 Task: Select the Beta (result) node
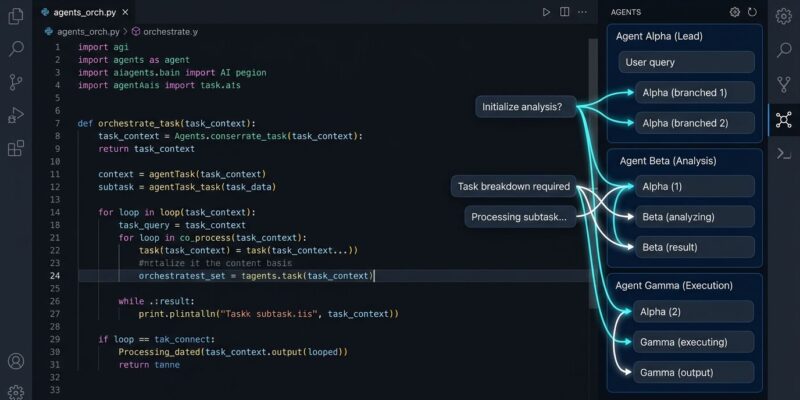695,247
